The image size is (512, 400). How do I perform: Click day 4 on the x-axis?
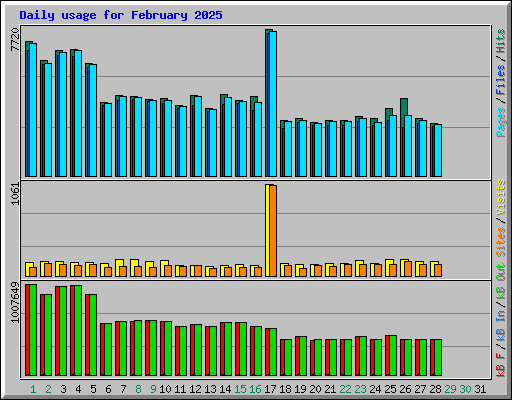tap(78, 389)
